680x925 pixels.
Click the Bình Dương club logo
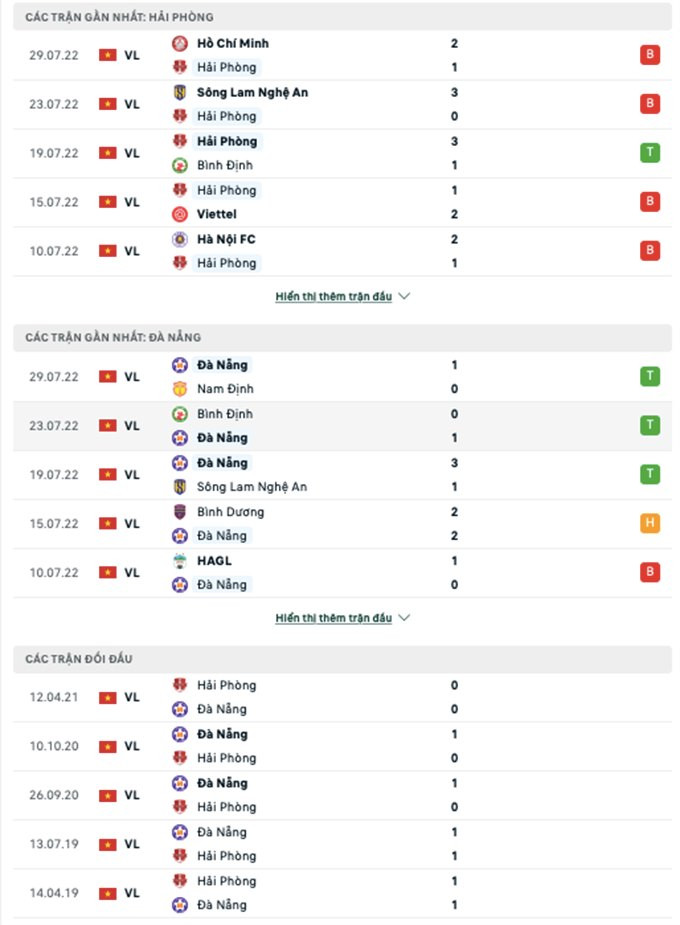click(180, 512)
